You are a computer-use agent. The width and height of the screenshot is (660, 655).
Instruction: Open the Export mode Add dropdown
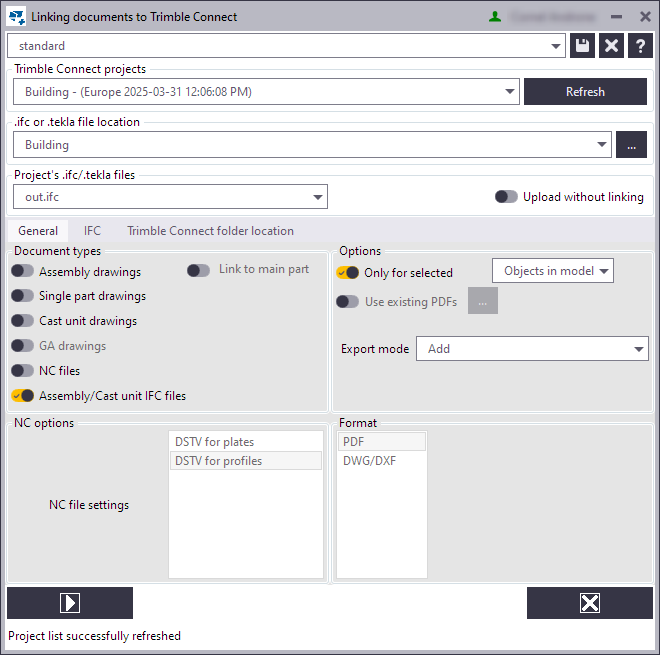[x=532, y=349]
